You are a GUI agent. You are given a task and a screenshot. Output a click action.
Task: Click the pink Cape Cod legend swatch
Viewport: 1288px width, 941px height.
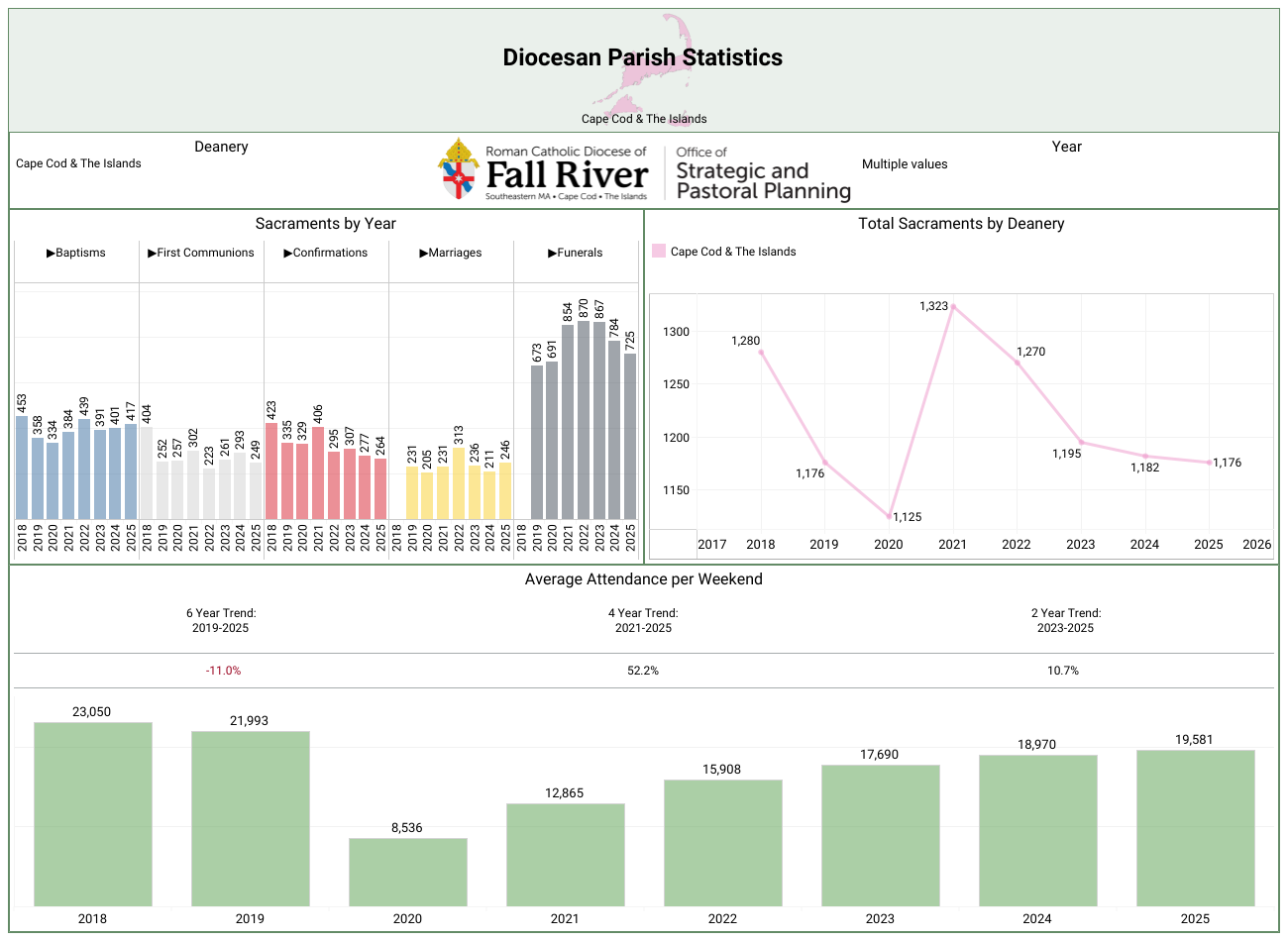click(659, 252)
